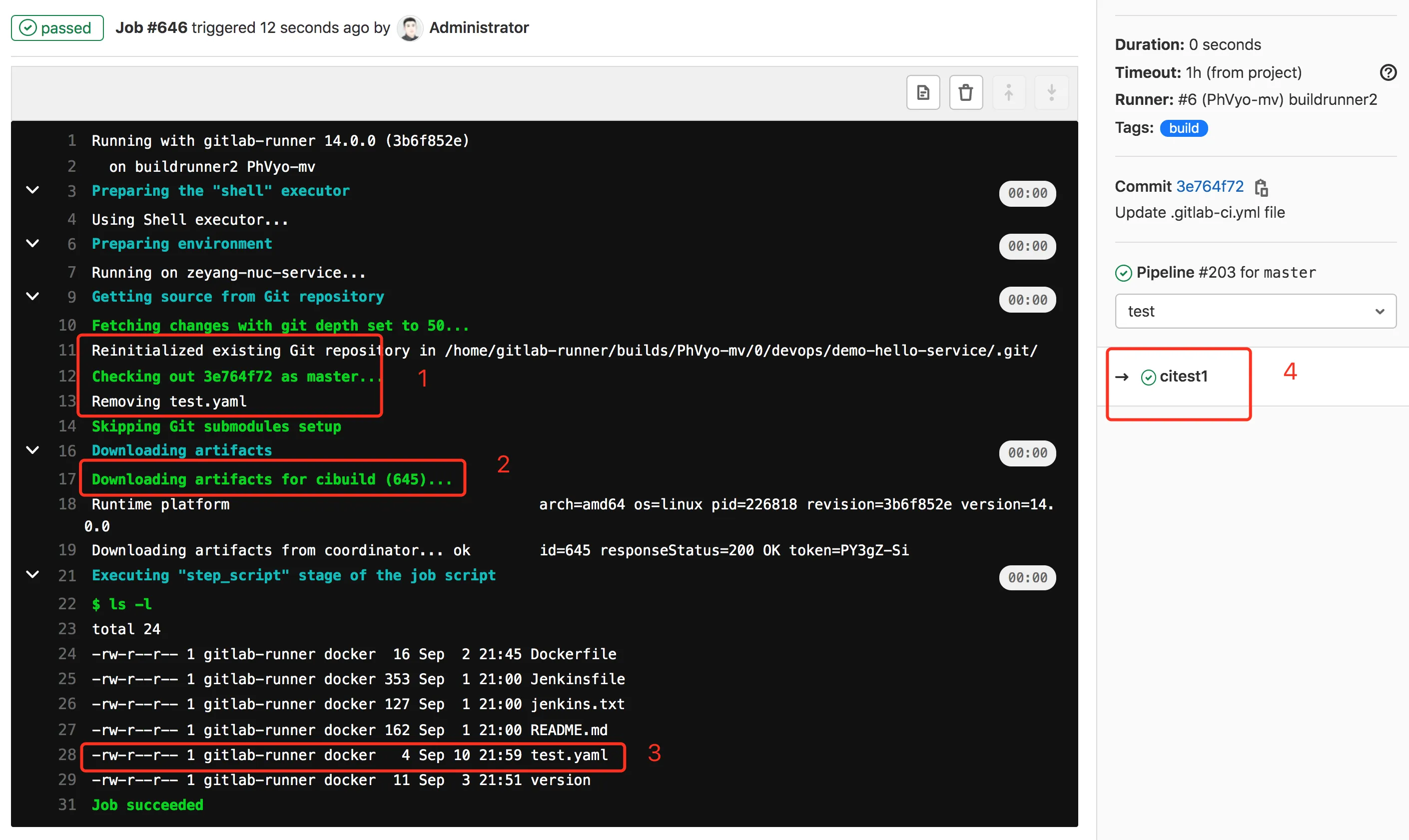Image resolution: width=1409 pixels, height=840 pixels.
Task: Collapse the Preparing environment log section
Action: tap(33, 243)
